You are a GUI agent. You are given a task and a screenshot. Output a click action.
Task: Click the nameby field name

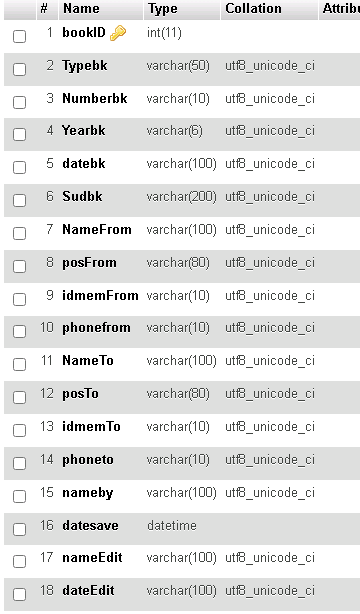pyautogui.click(x=87, y=493)
